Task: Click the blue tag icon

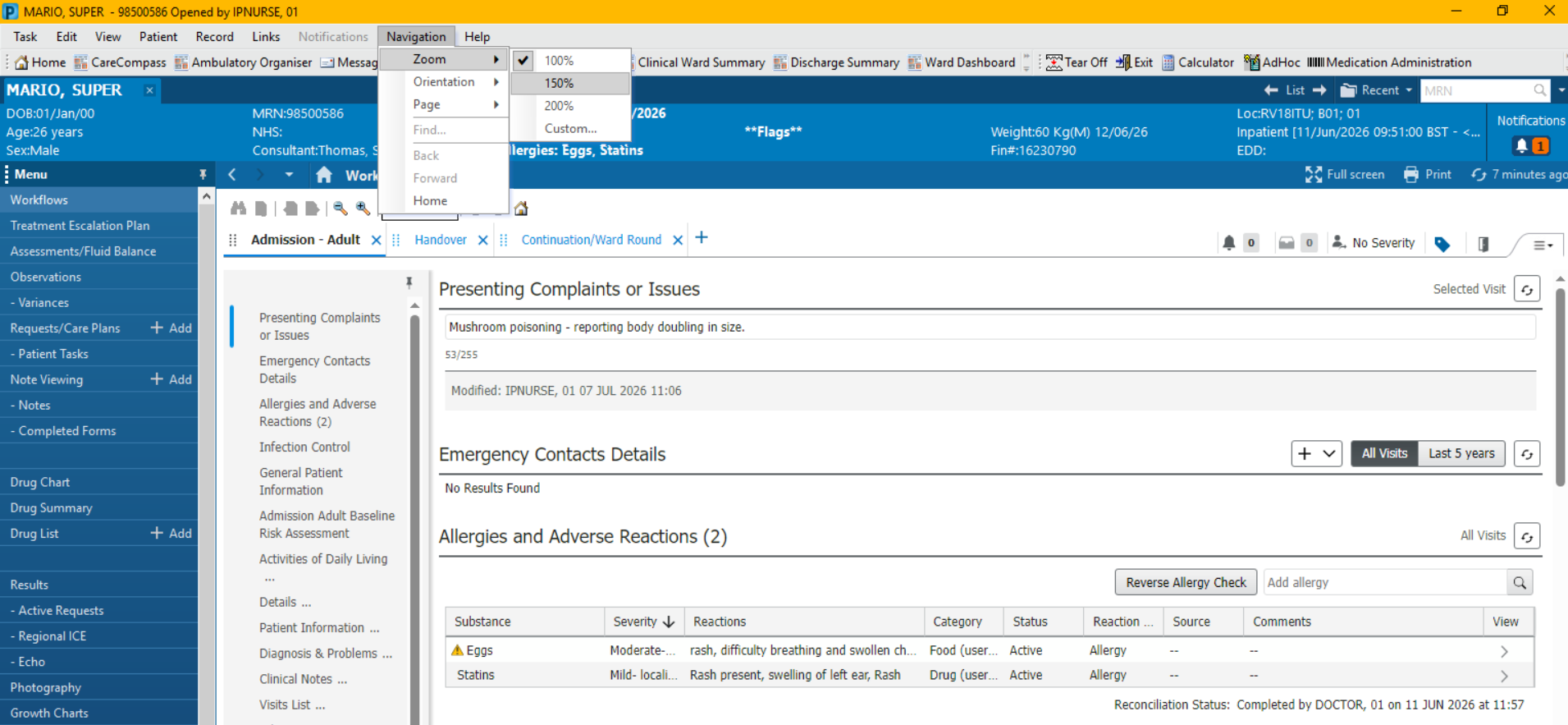Action: pos(1442,244)
